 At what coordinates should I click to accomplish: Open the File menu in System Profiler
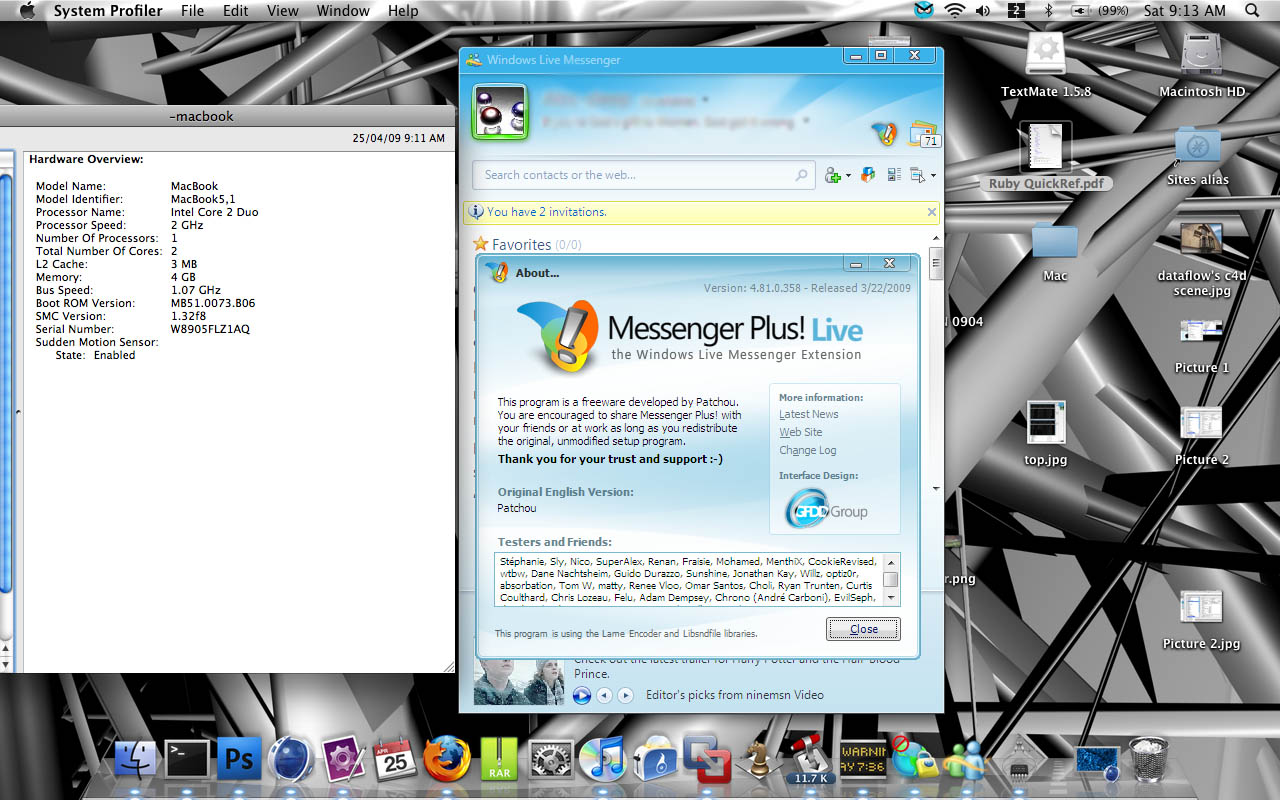pyautogui.click(x=192, y=11)
